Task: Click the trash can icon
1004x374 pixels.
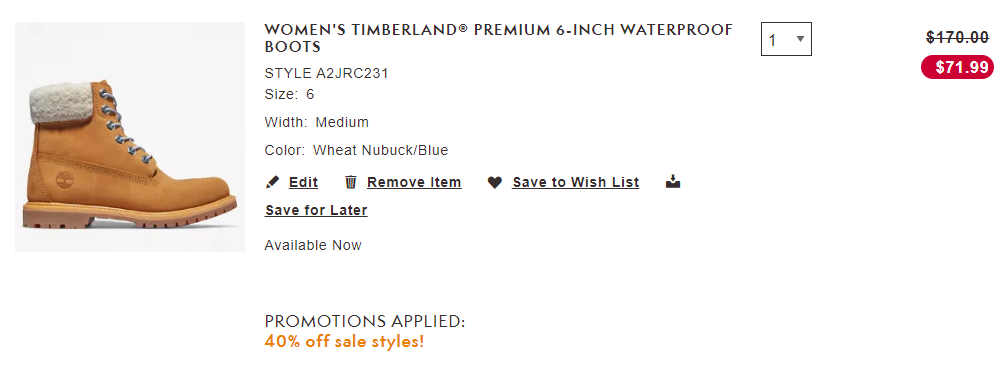Action: click(x=350, y=183)
